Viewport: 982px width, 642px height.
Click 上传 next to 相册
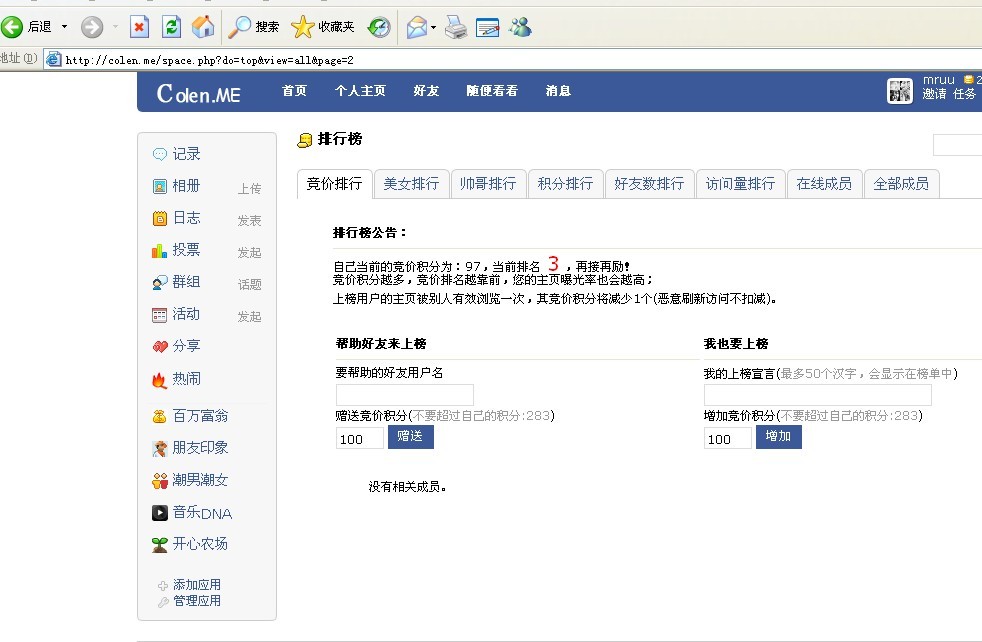coord(249,189)
